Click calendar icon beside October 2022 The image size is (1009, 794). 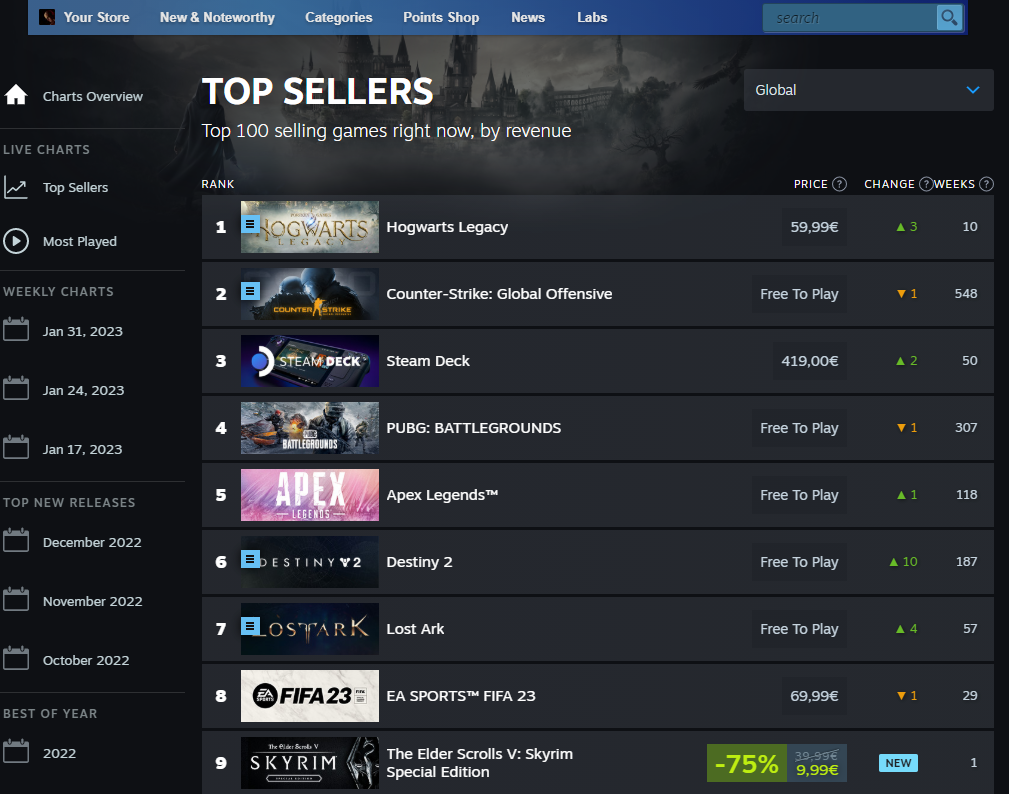[x=16, y=659]
